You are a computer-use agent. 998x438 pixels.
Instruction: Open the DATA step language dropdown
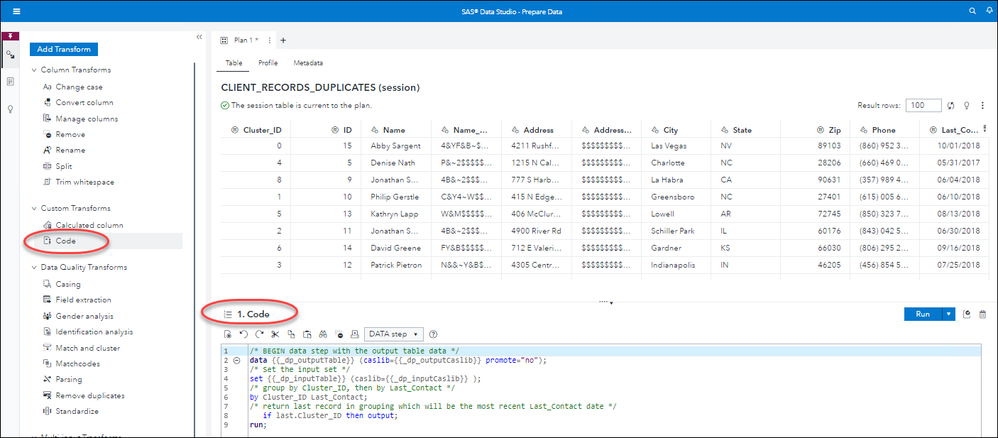(393, 333)
